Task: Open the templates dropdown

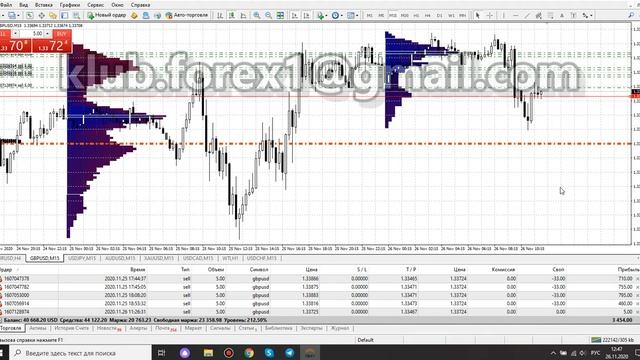Action: click(353, 15)
